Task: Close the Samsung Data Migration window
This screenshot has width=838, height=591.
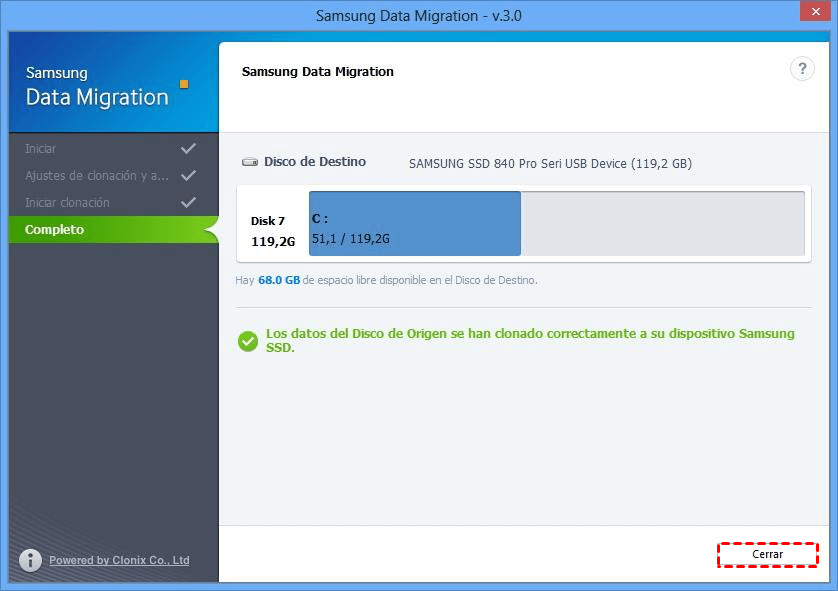Action: tap(815, 11)
